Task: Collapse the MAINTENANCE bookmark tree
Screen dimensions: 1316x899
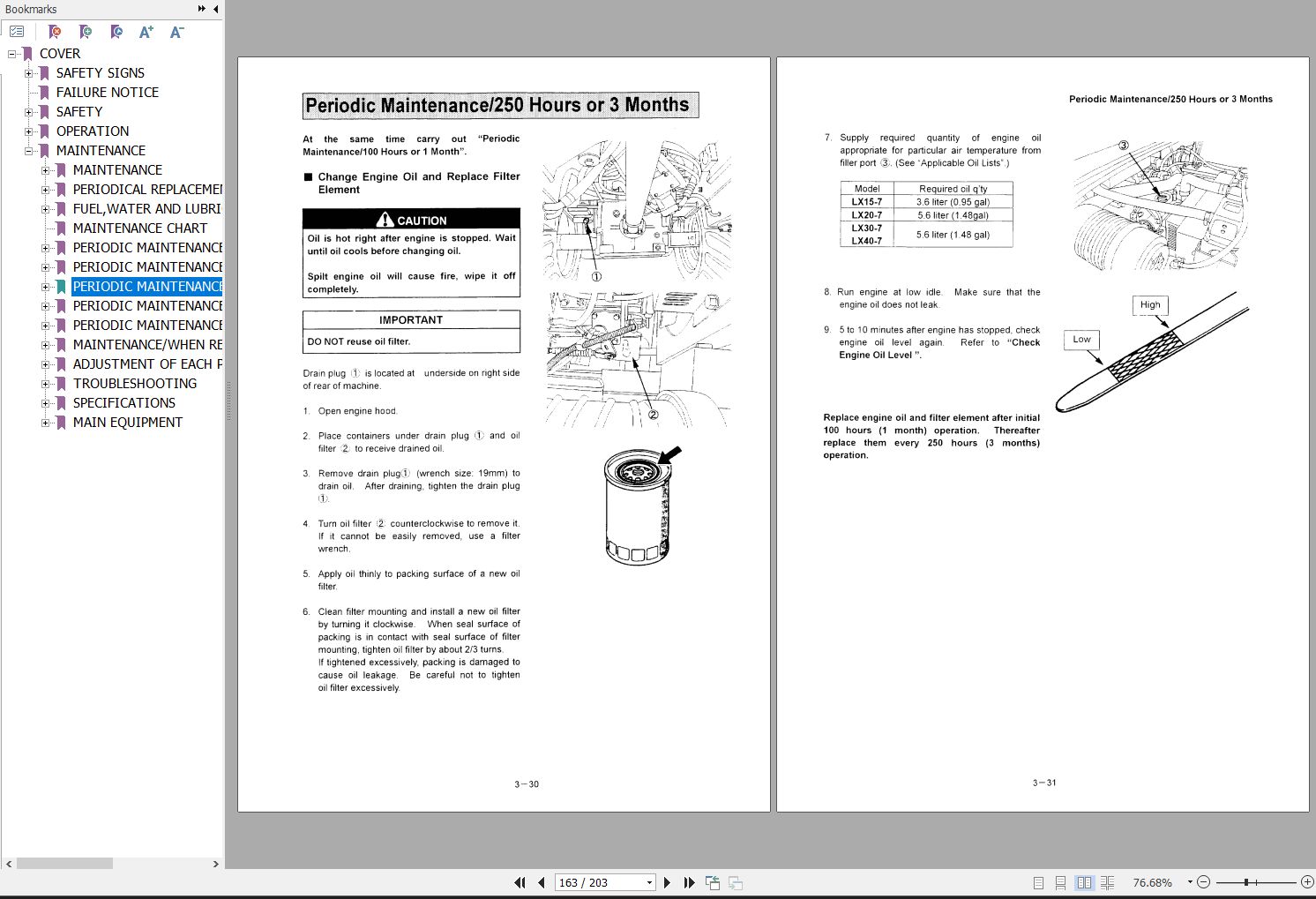Action: [x=28, y=150]
